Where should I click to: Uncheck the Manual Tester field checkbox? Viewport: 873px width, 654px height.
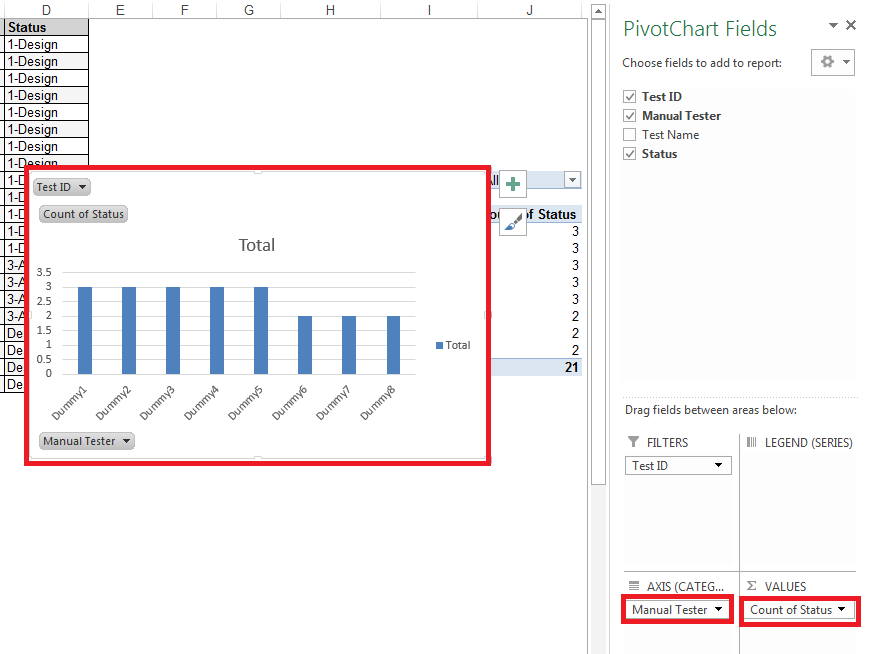(x=629, y=116)
